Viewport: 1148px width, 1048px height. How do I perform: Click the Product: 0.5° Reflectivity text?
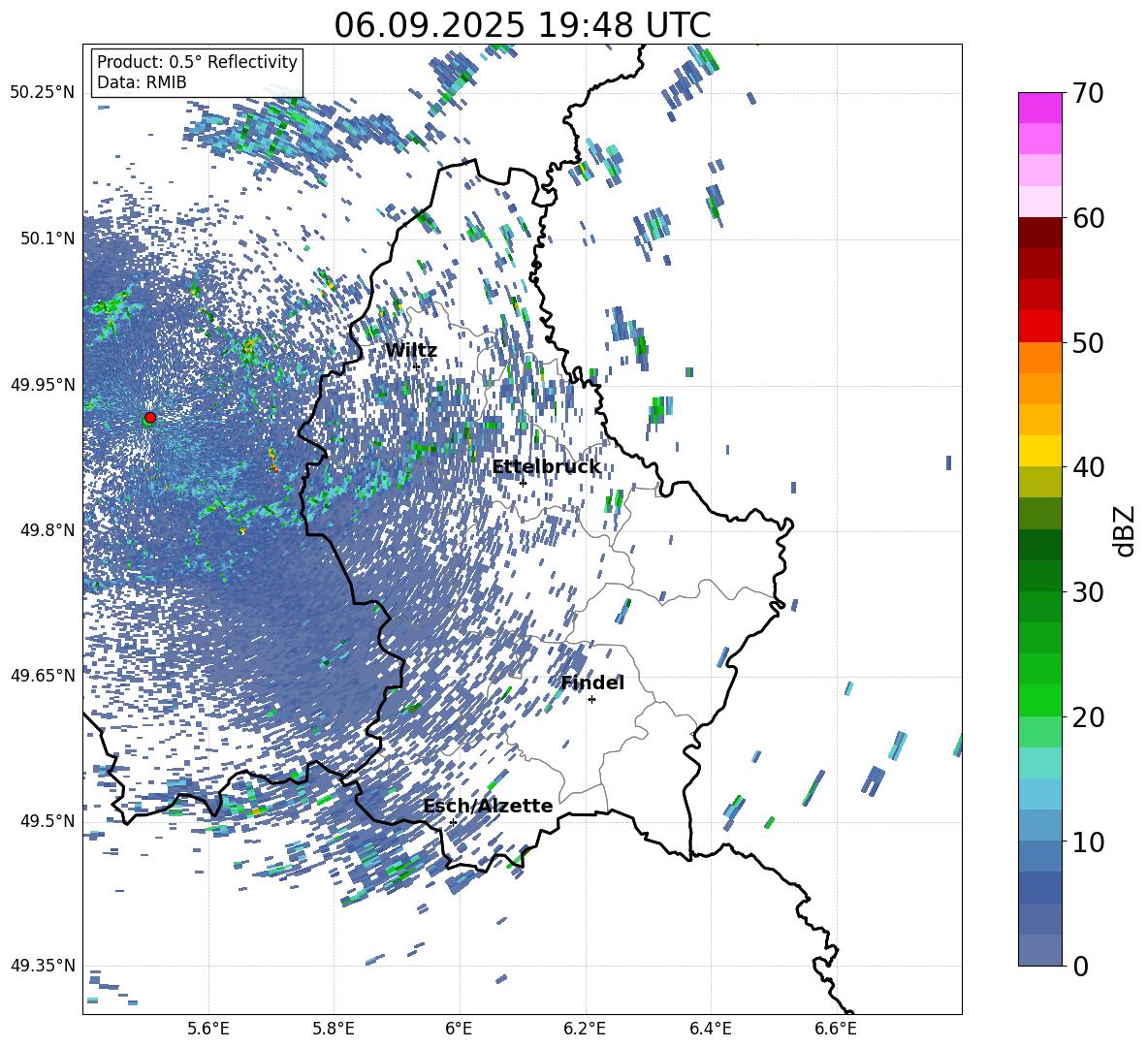(x=197, y=61)
